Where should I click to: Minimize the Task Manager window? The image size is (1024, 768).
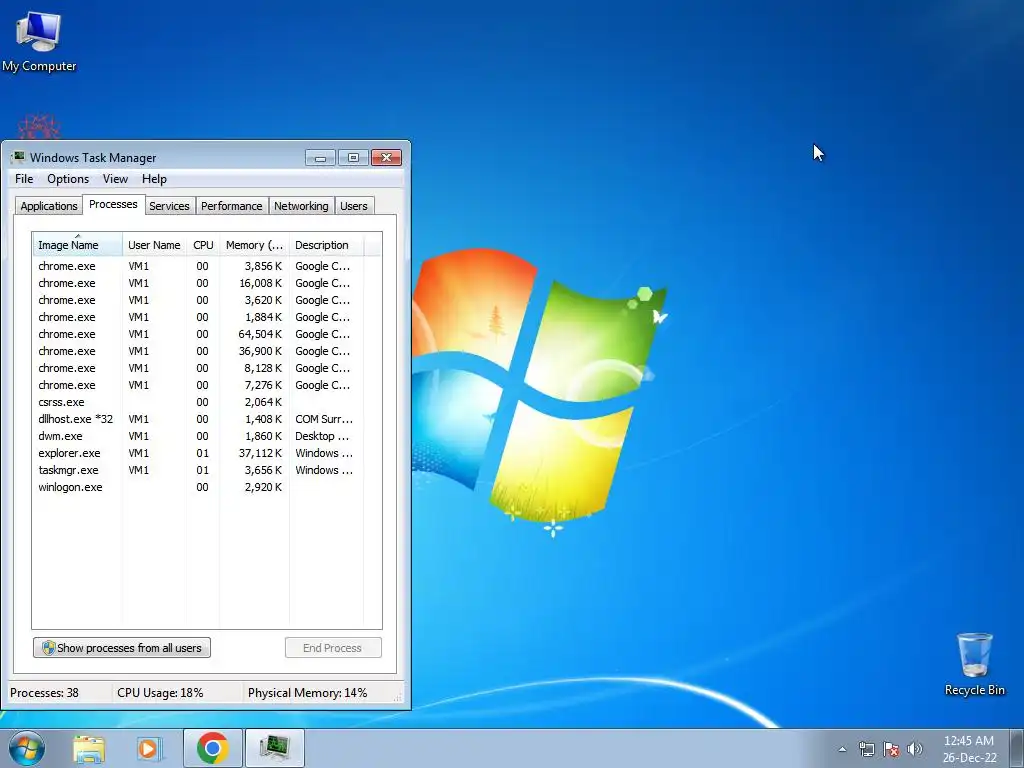pyautogui.click(x=320, y=157)
